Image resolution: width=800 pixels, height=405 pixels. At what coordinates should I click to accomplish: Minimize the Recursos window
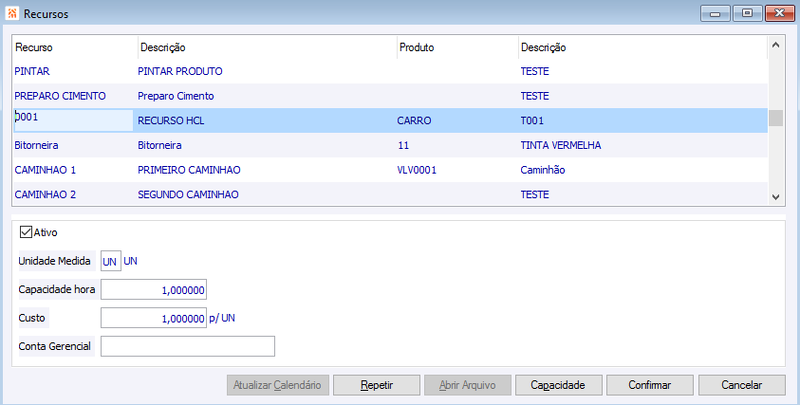coord(715,13)
